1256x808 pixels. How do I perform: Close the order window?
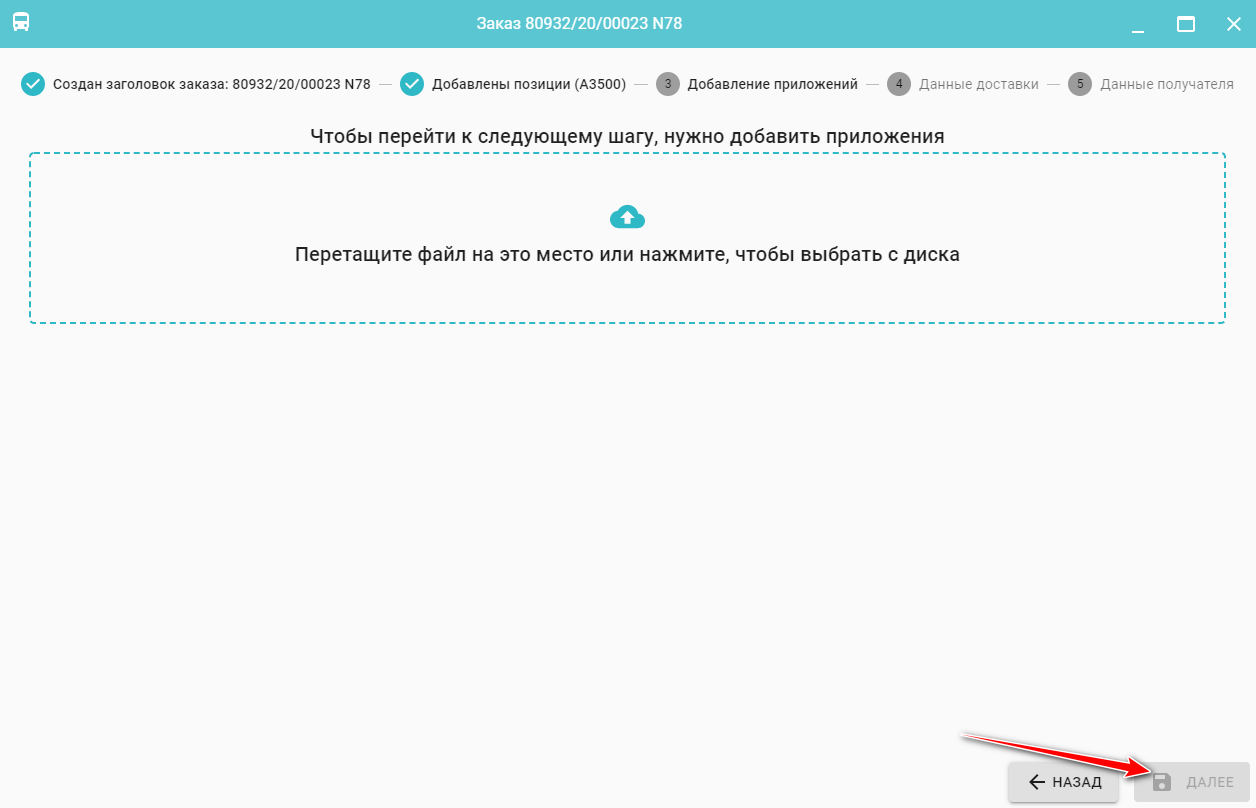coord(1234,24)
